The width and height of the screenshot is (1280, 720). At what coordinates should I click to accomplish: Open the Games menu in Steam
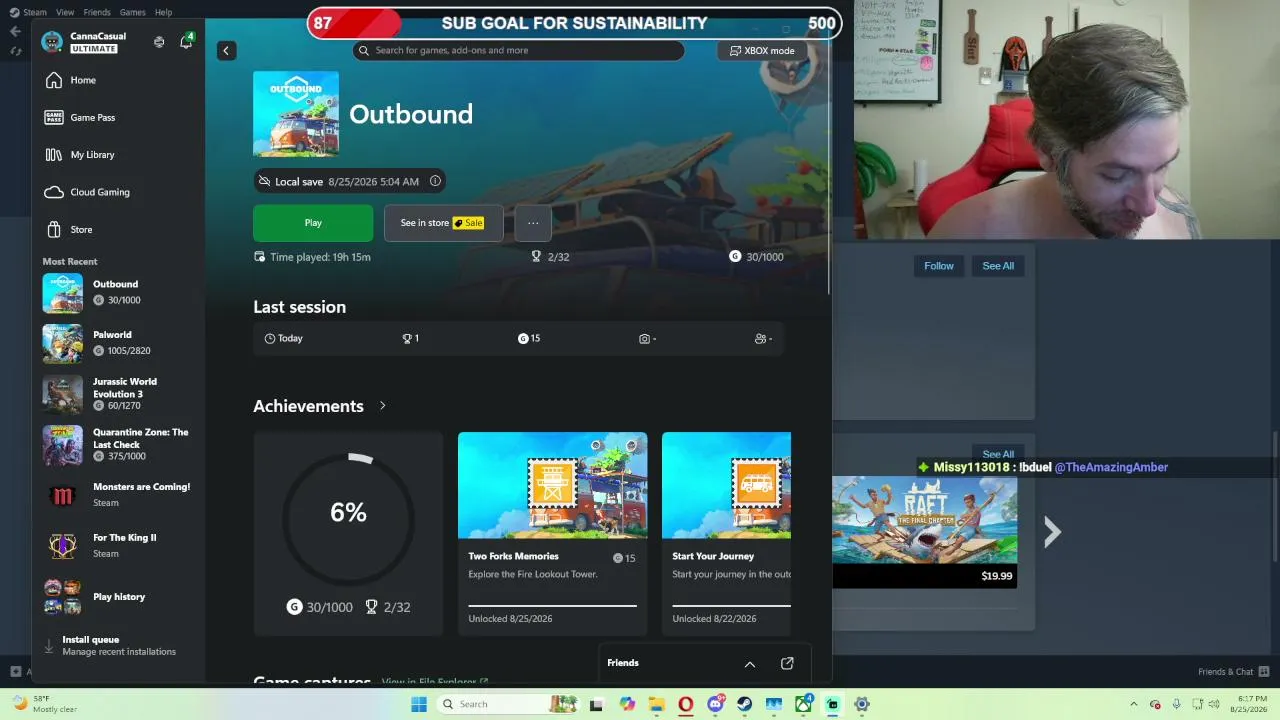(x=132, y=12)
